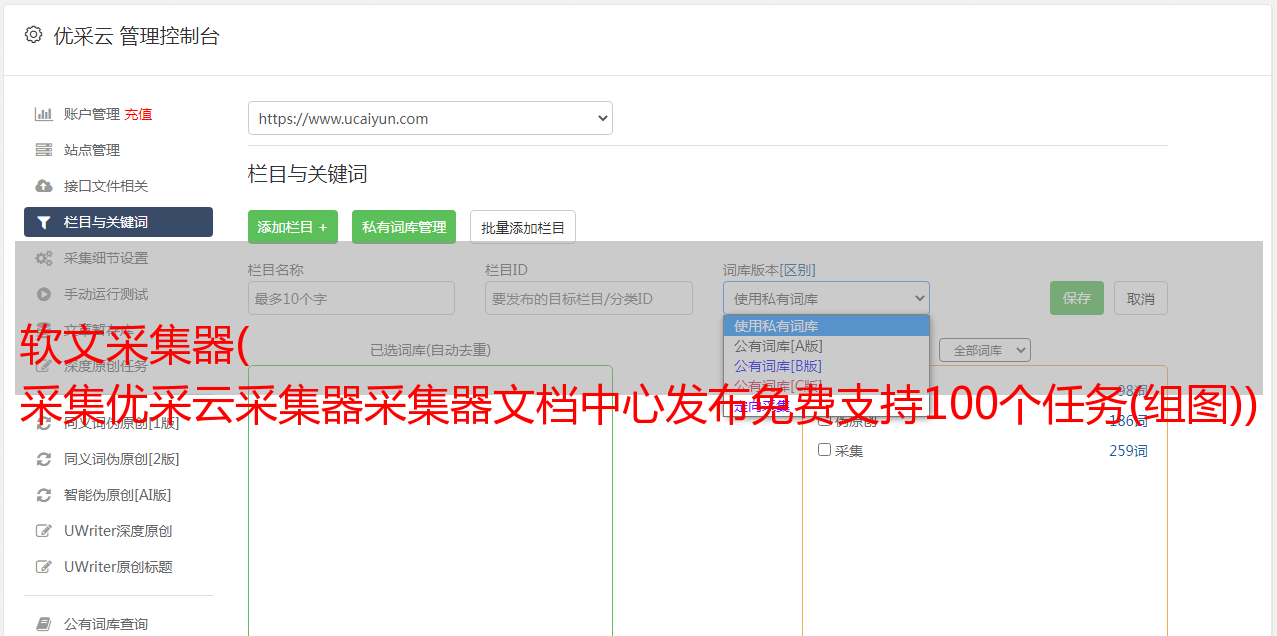This screenshot has height=636, width=1277.
Task: Click the bar chart icon for 账户管理
Action: point(44,114)
